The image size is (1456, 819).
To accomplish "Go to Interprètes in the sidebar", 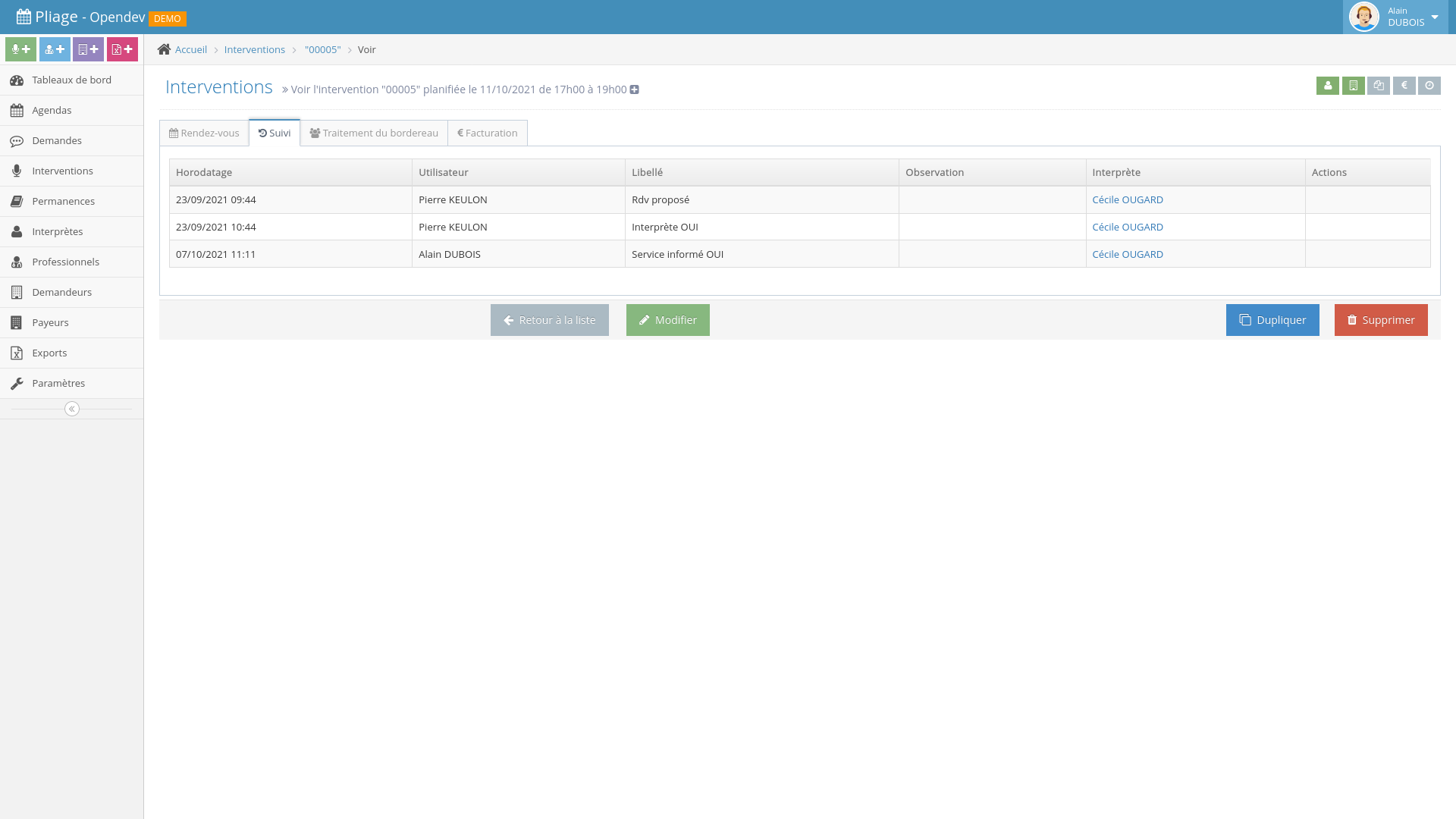I will click(x=58, y=231).
